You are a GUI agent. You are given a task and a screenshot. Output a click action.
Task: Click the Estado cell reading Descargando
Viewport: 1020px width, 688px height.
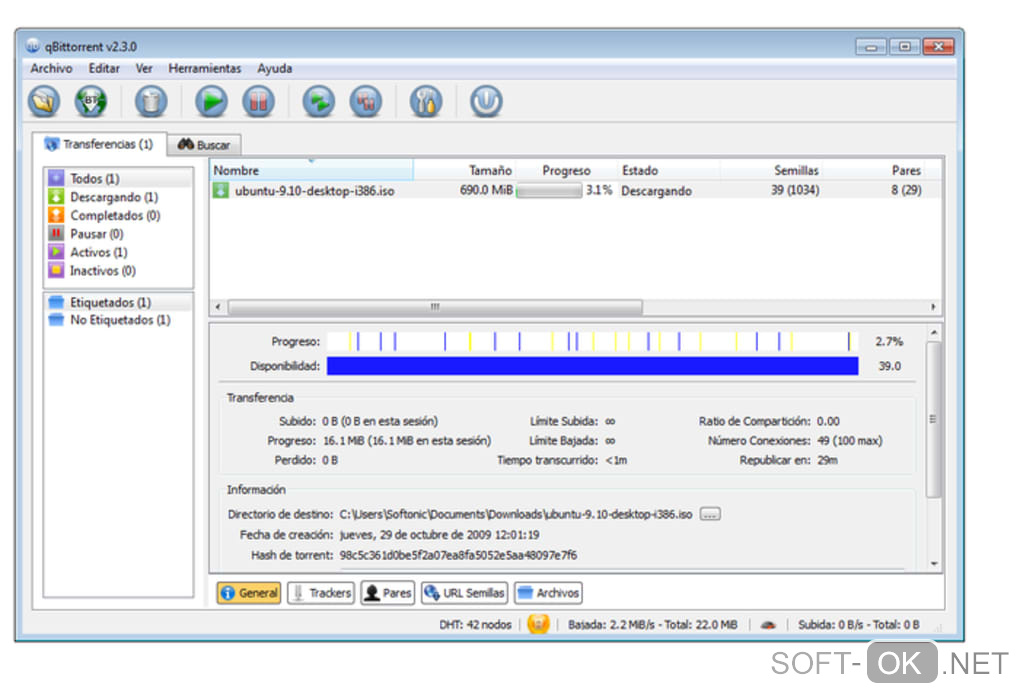[656, 191]
